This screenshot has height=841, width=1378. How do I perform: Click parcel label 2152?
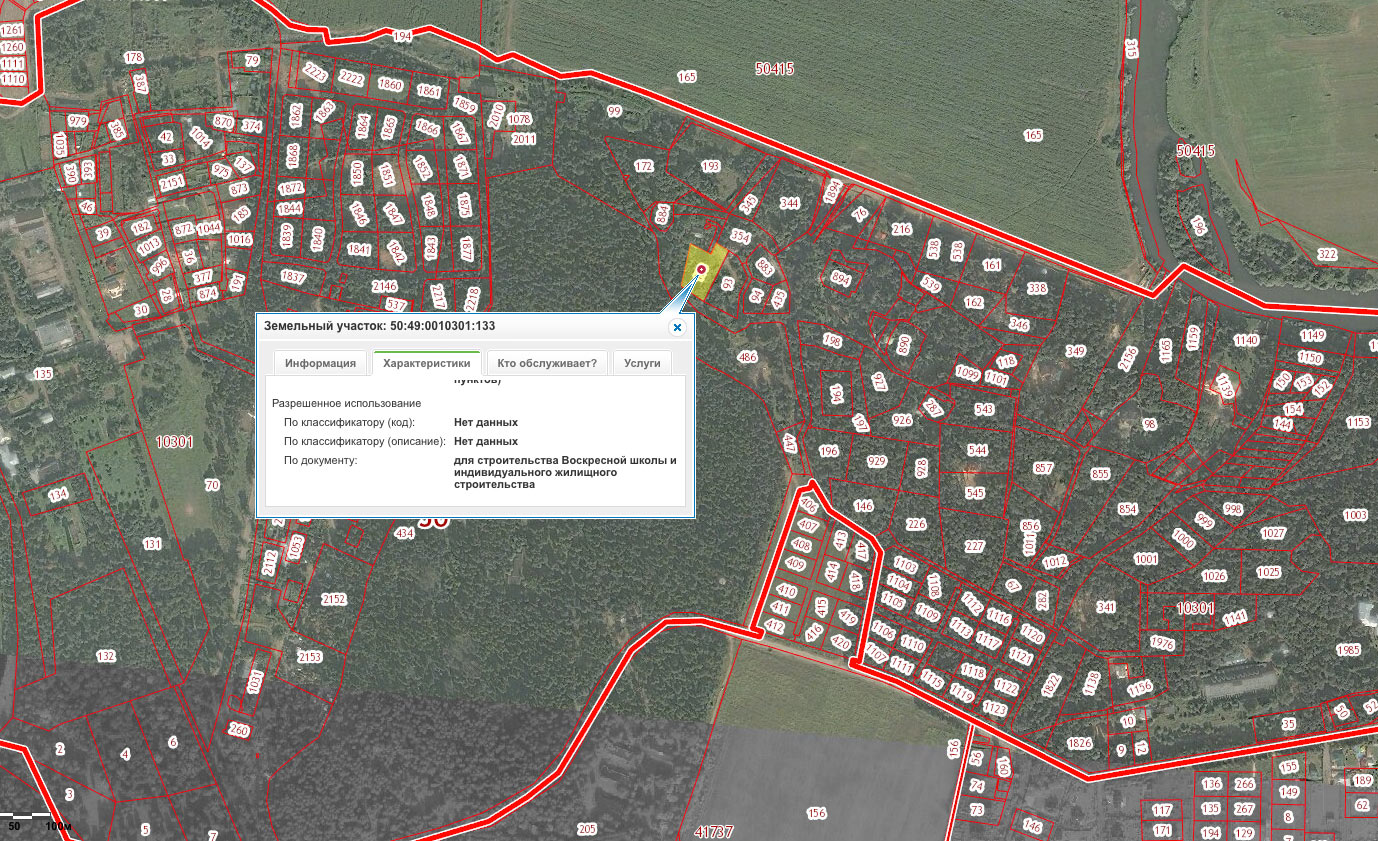pos(334,599)
